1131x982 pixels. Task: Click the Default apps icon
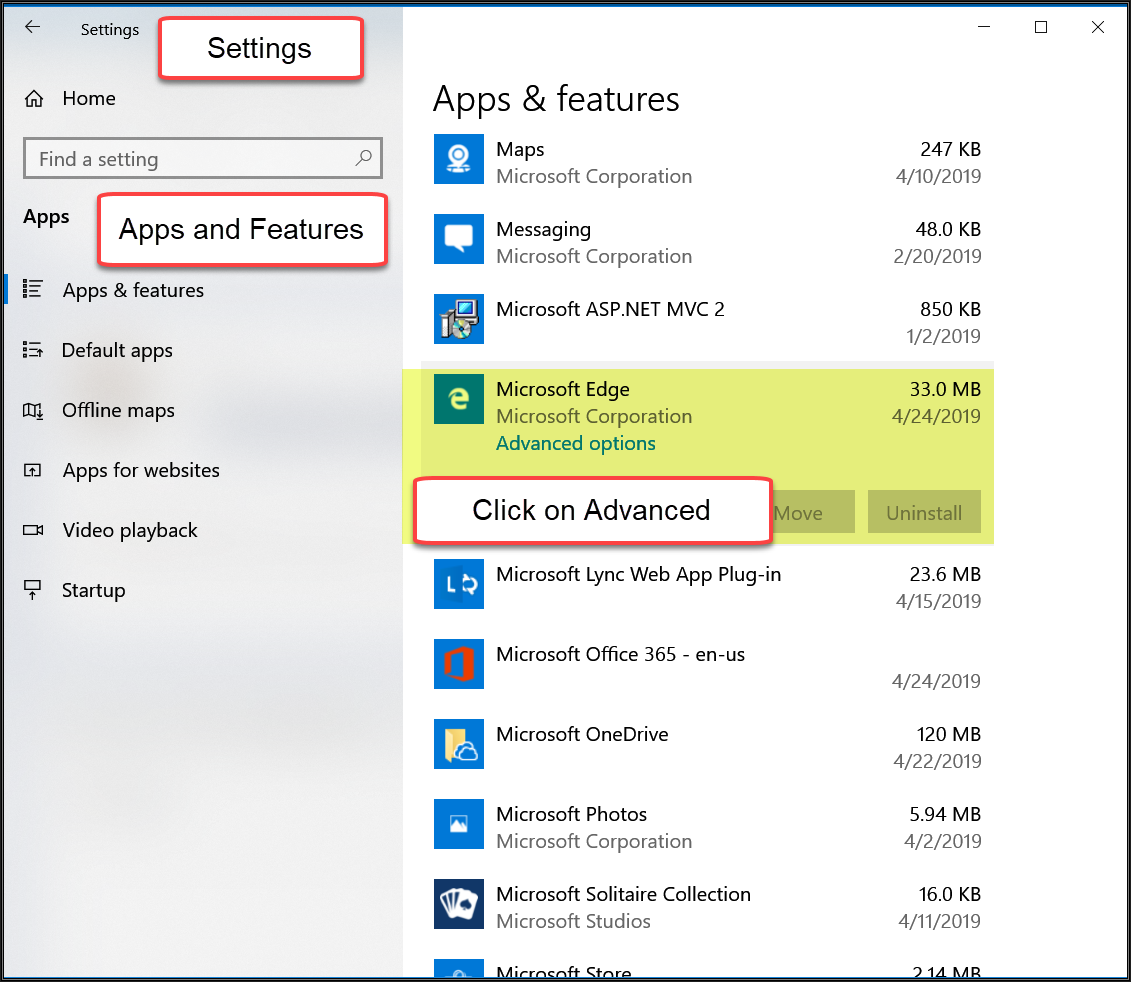(32, 350)
